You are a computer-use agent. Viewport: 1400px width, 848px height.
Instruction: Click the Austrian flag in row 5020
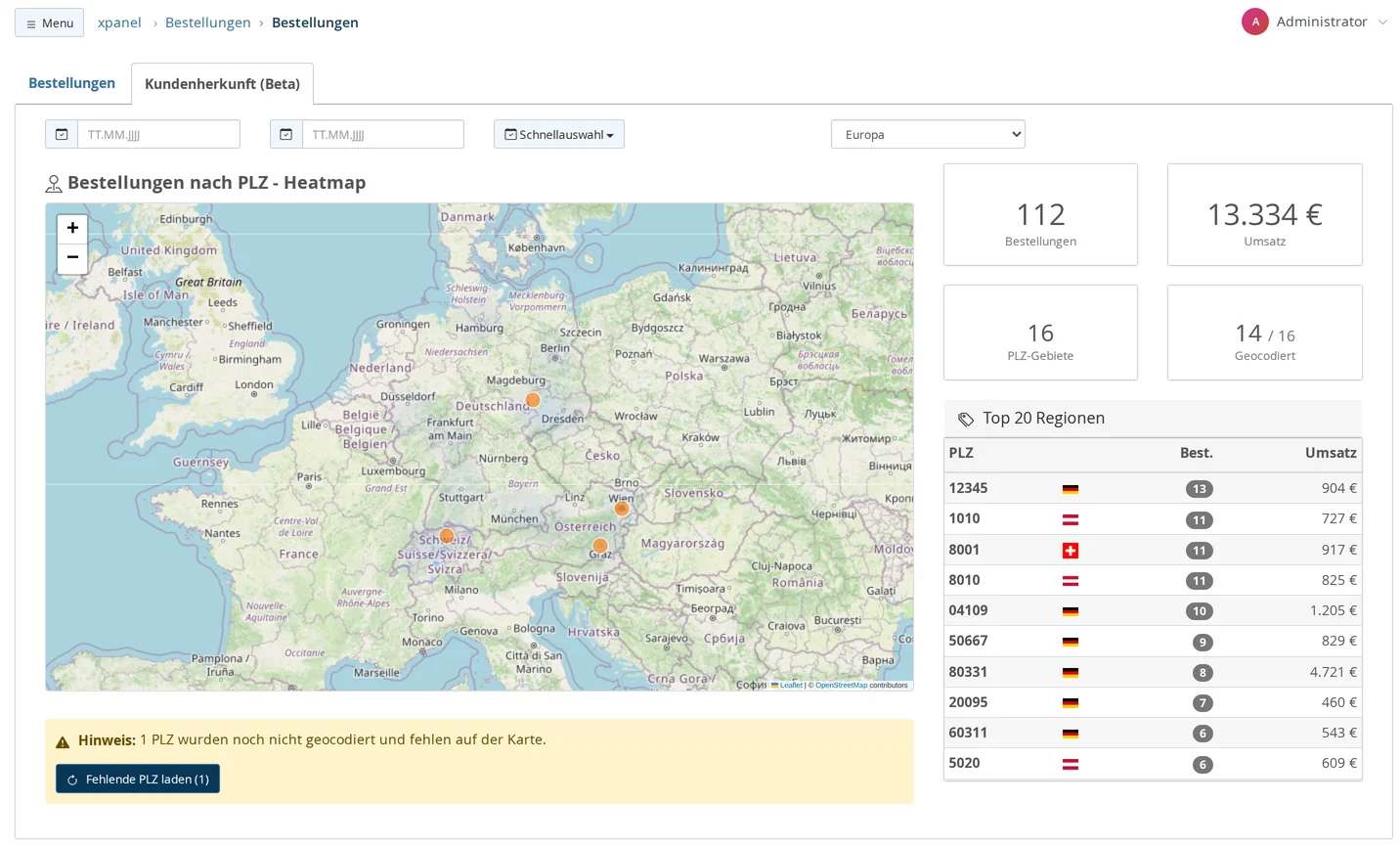click(x=1071, y=764)
